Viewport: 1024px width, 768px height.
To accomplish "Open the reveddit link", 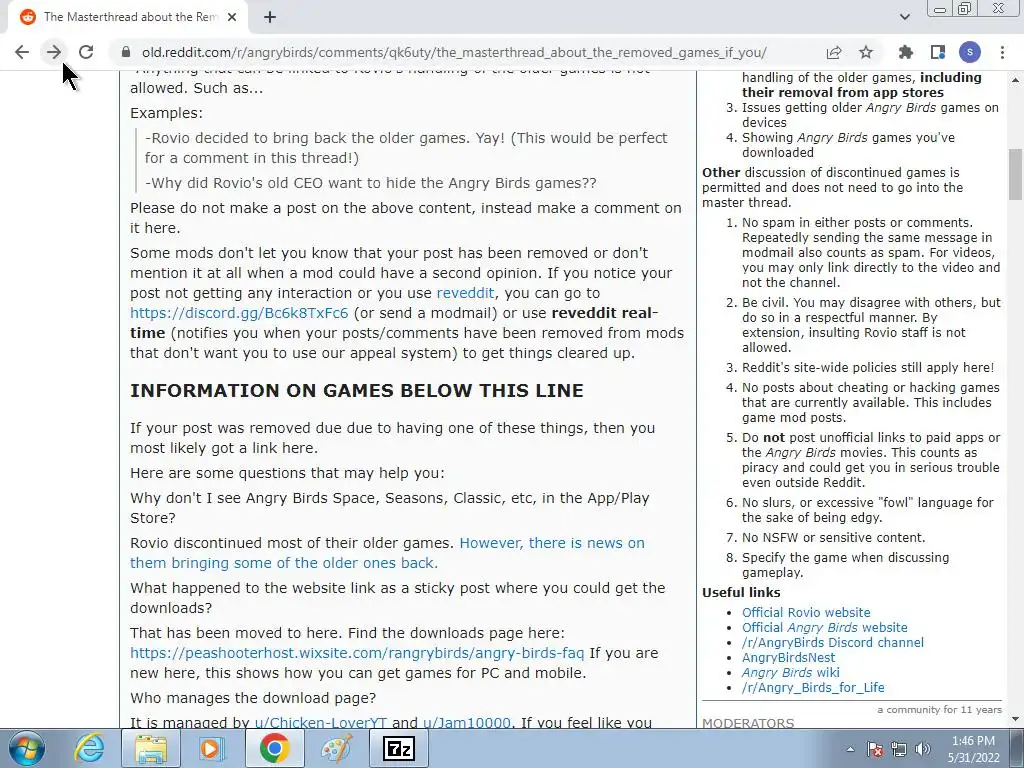I will [x=465, y=293].
